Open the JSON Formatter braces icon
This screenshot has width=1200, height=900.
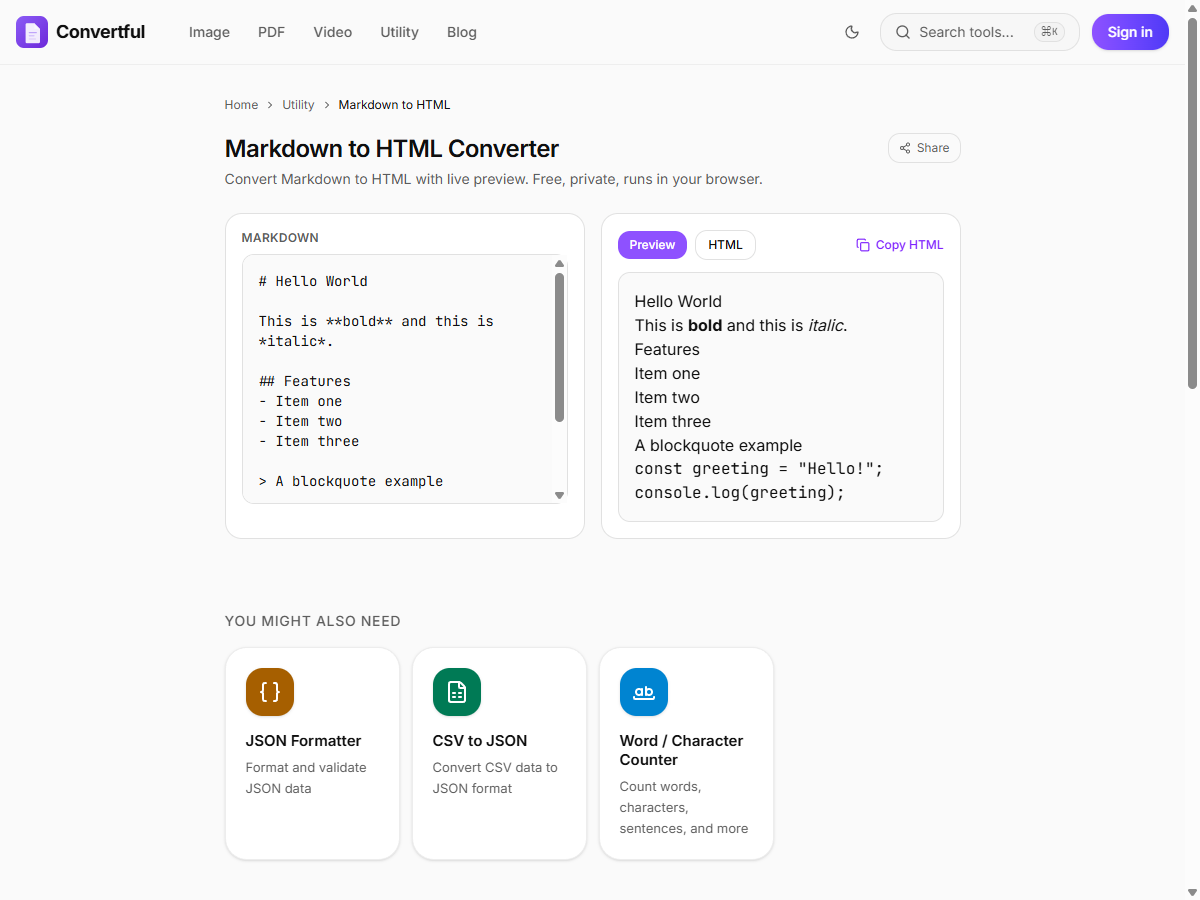point(270,692)
